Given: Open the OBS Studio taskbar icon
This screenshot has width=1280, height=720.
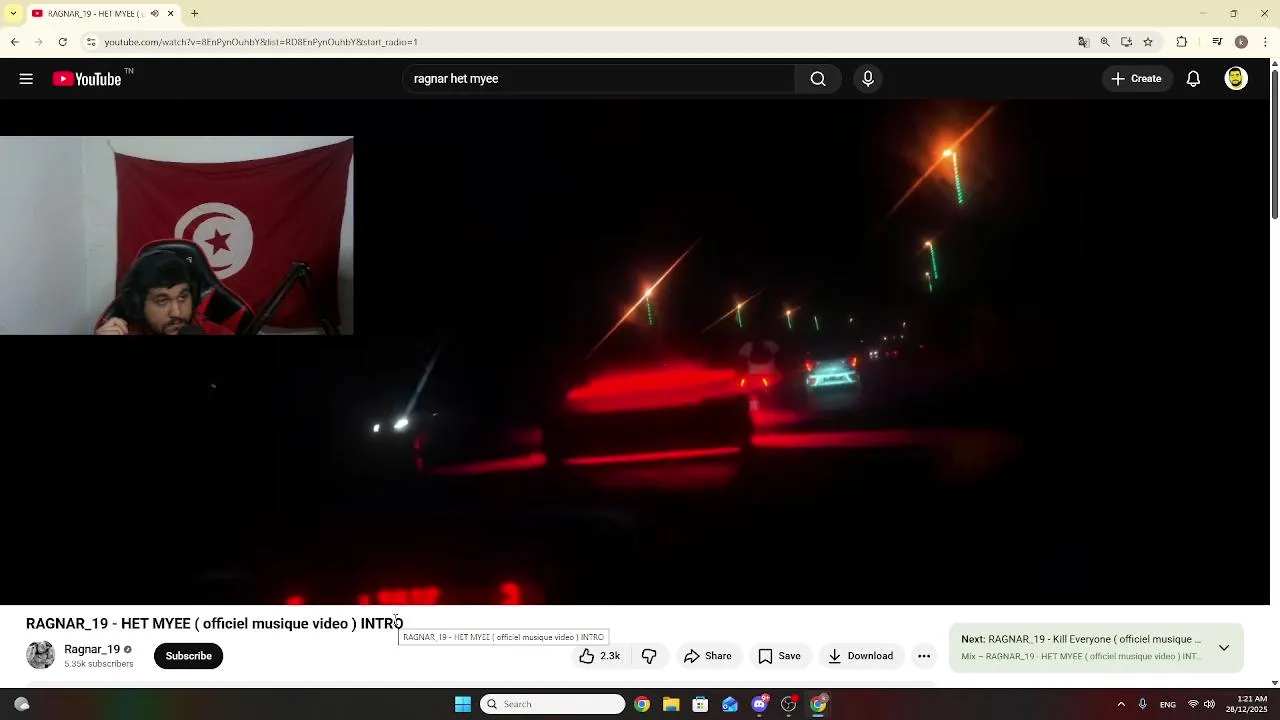Looking at the screenshot, I should click(789, 704).
